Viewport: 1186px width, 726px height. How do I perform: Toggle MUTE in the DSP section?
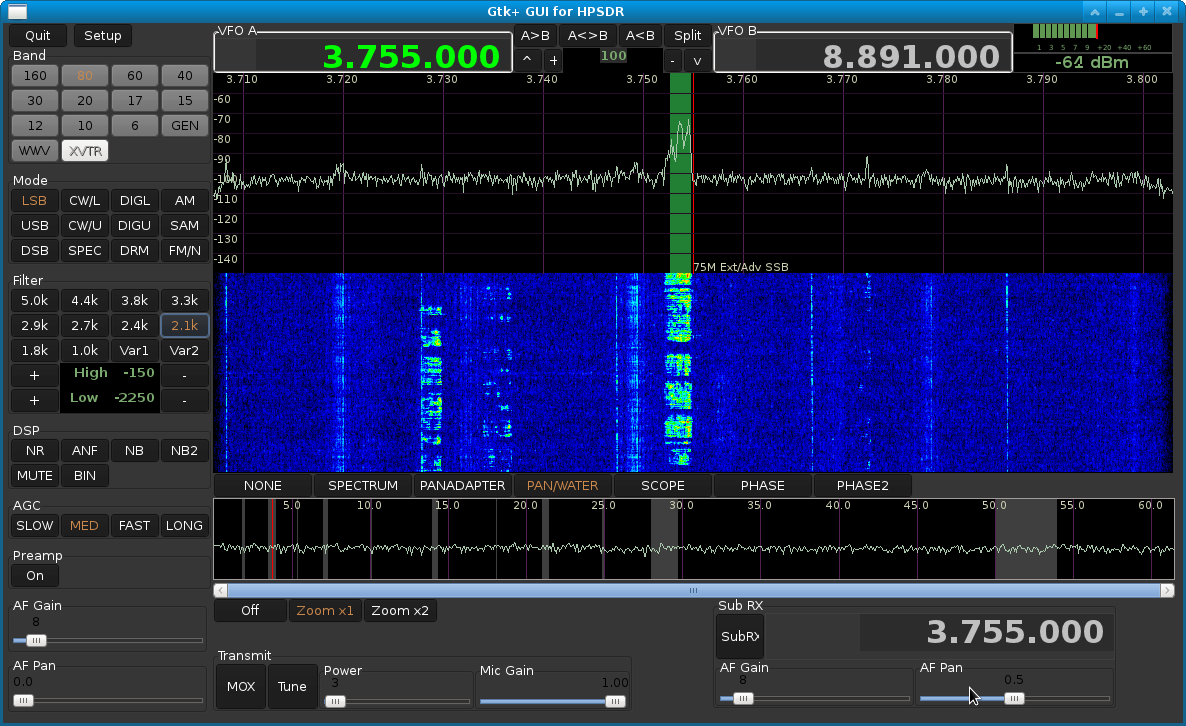tap(34, 475)
